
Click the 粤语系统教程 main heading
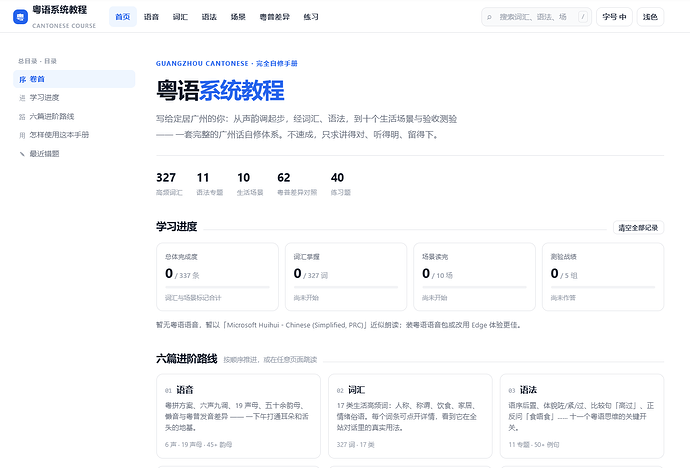click(x=220, y=91)
